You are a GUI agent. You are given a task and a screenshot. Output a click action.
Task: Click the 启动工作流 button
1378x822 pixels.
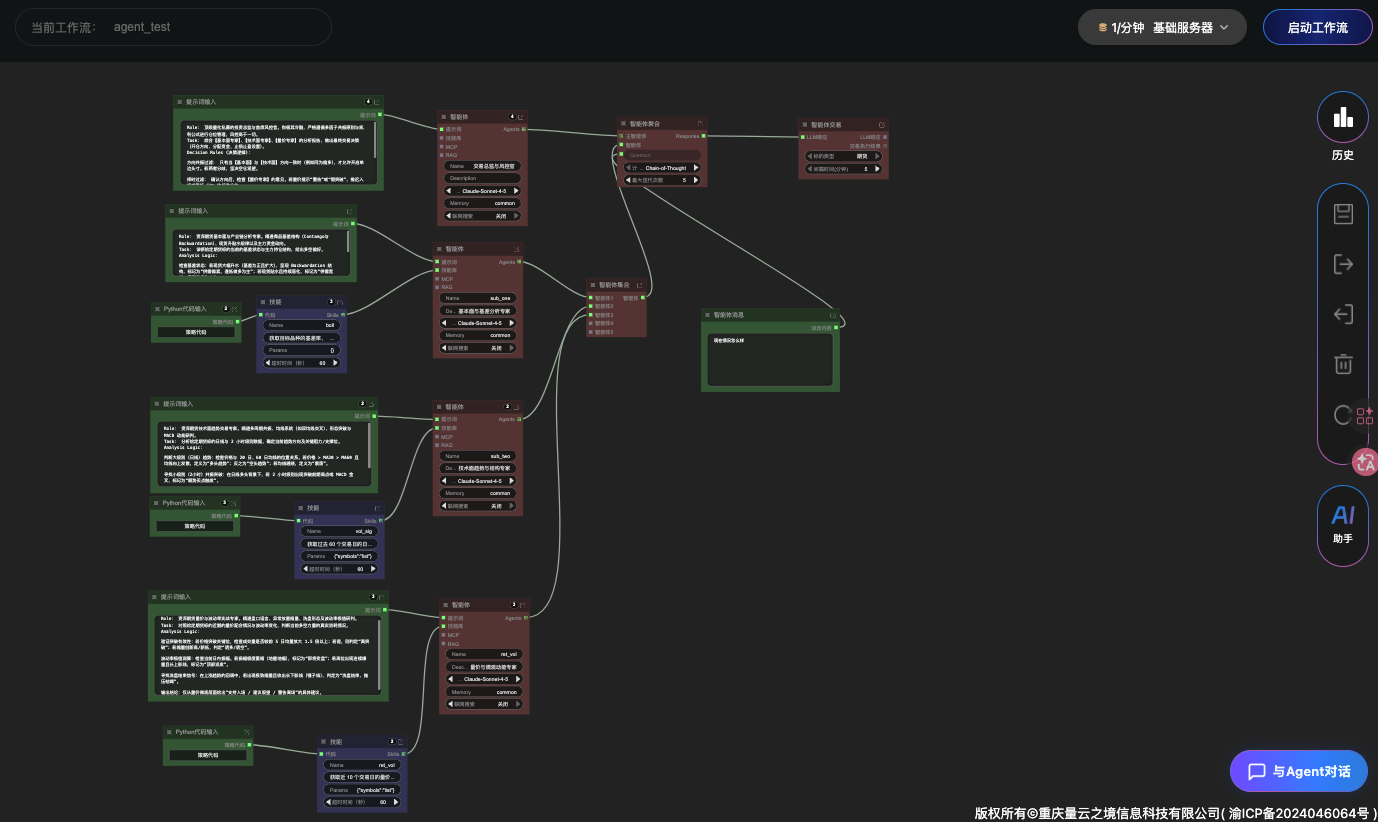pyautogui.click(x=1316, y=27)
